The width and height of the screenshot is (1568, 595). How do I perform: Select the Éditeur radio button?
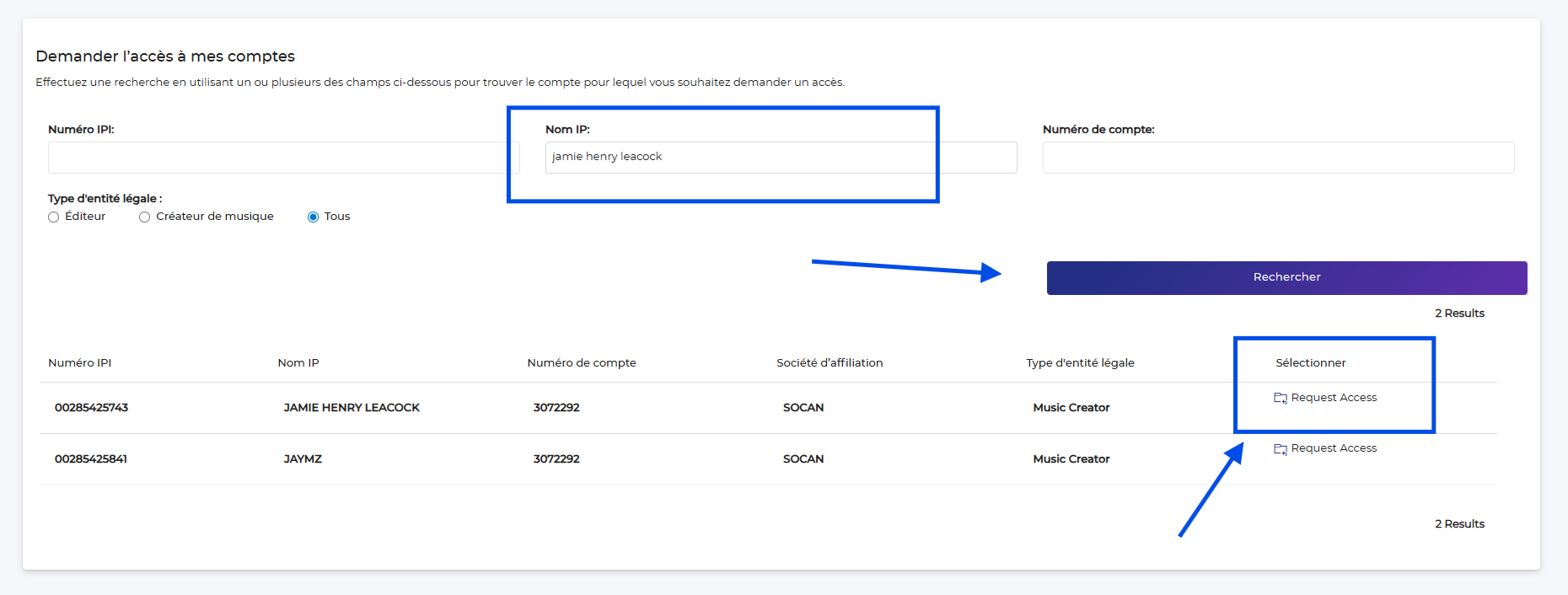point(54,217)
